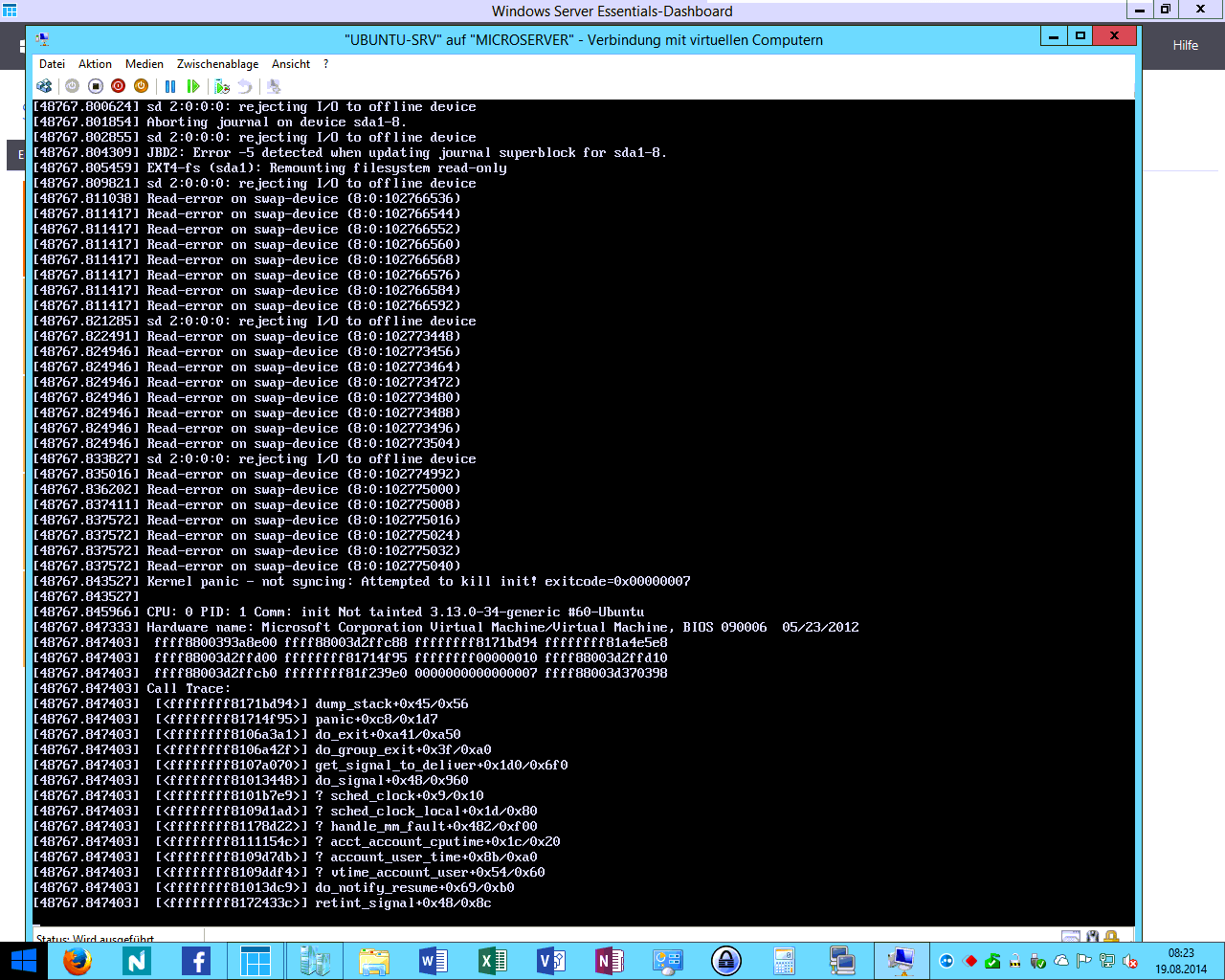Open the KeePass padlock taskbar icon
Image resolution: width=1225 pixels, height=980 pixels.
(x=726, y=961)
